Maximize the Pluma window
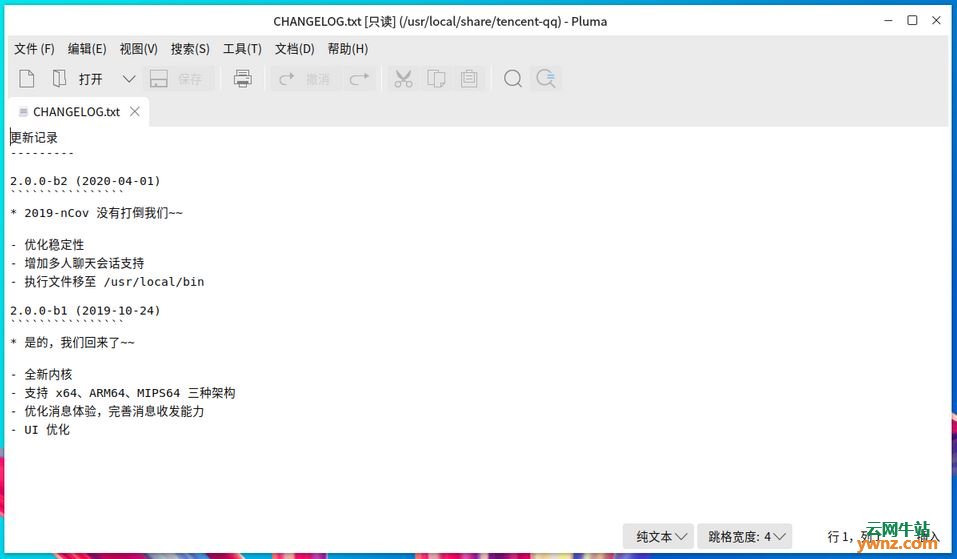Screen dimensions: 957x559 912,20
